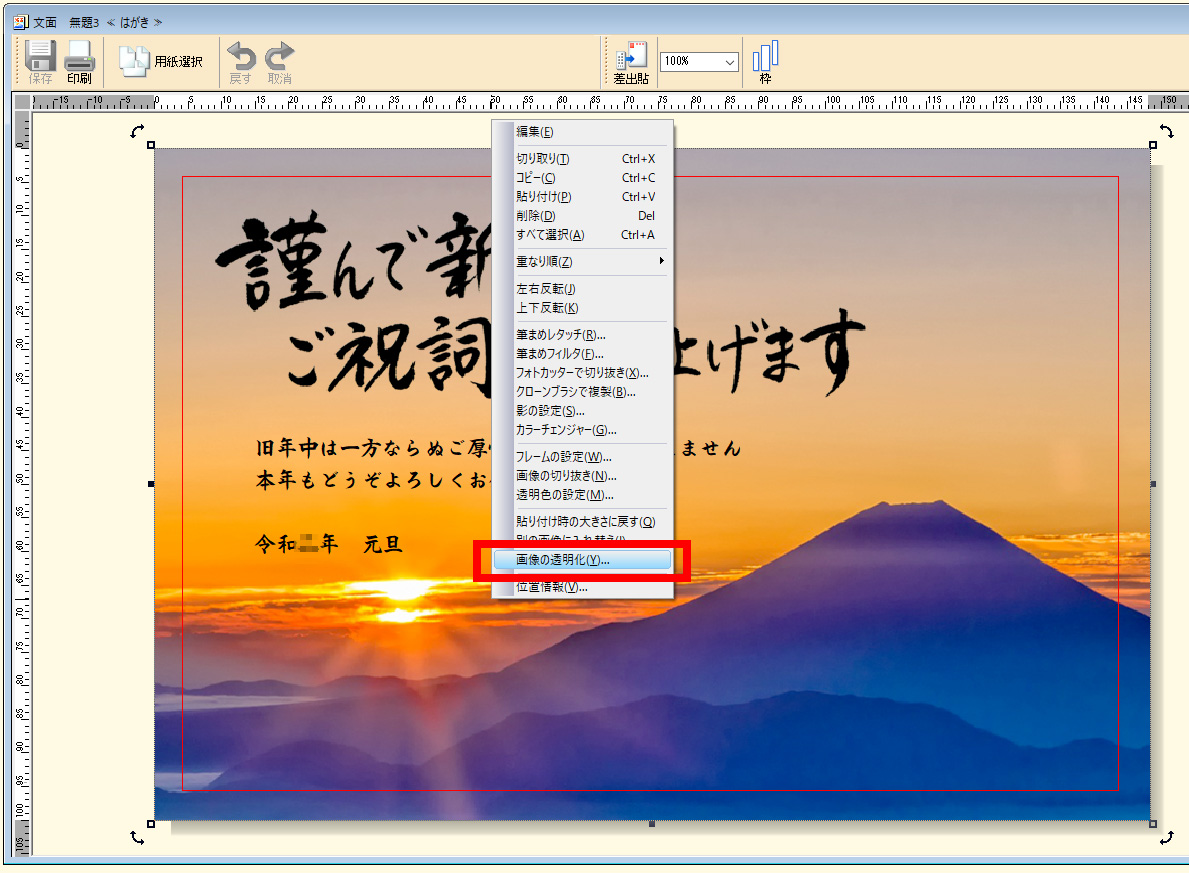Select 貼り付け時の大きさに戻す(Q)
1189x873 pixels.
pos(582,522)
